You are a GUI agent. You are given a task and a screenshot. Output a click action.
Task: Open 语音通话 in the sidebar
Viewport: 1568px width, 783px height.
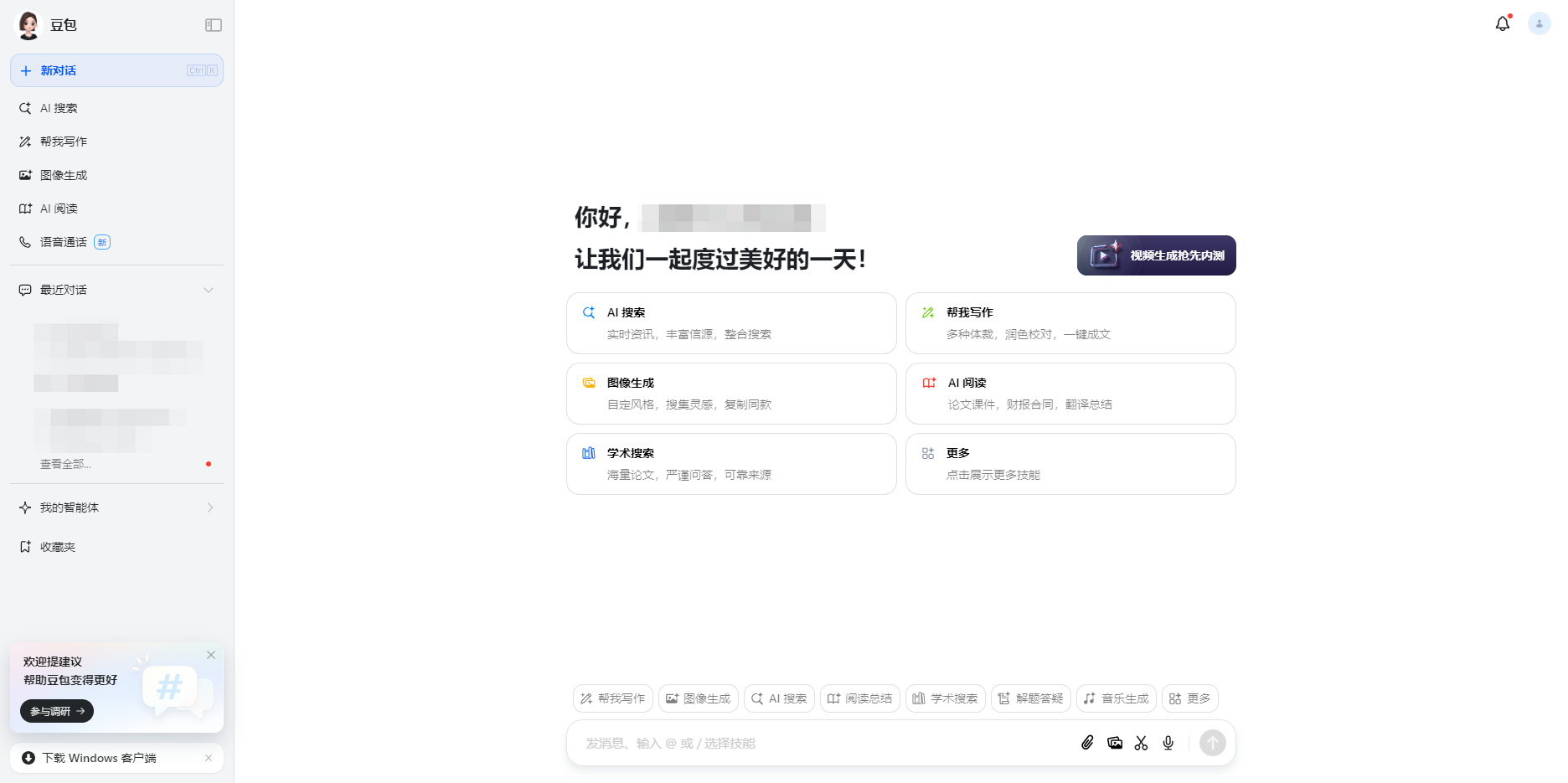coord(116,242)
